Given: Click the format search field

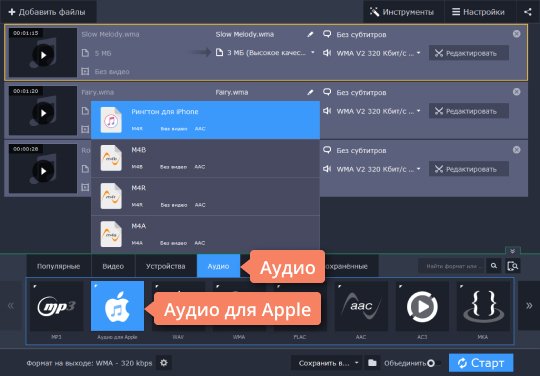Looking at the screenshot, I should [x=452, y=266].
